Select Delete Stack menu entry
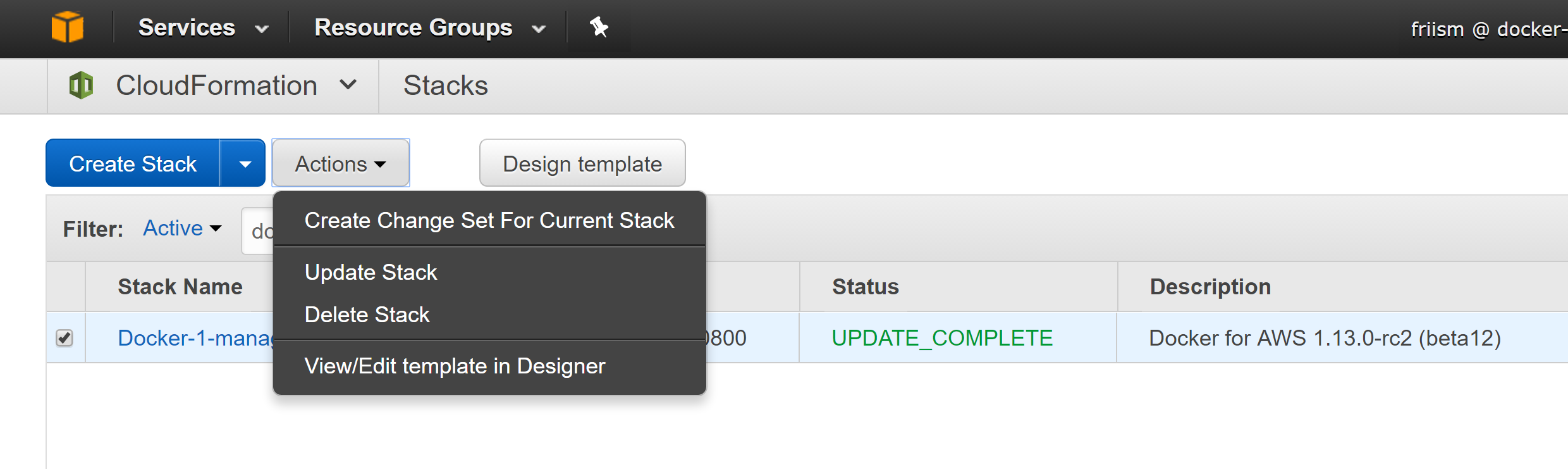 (367, 315)
